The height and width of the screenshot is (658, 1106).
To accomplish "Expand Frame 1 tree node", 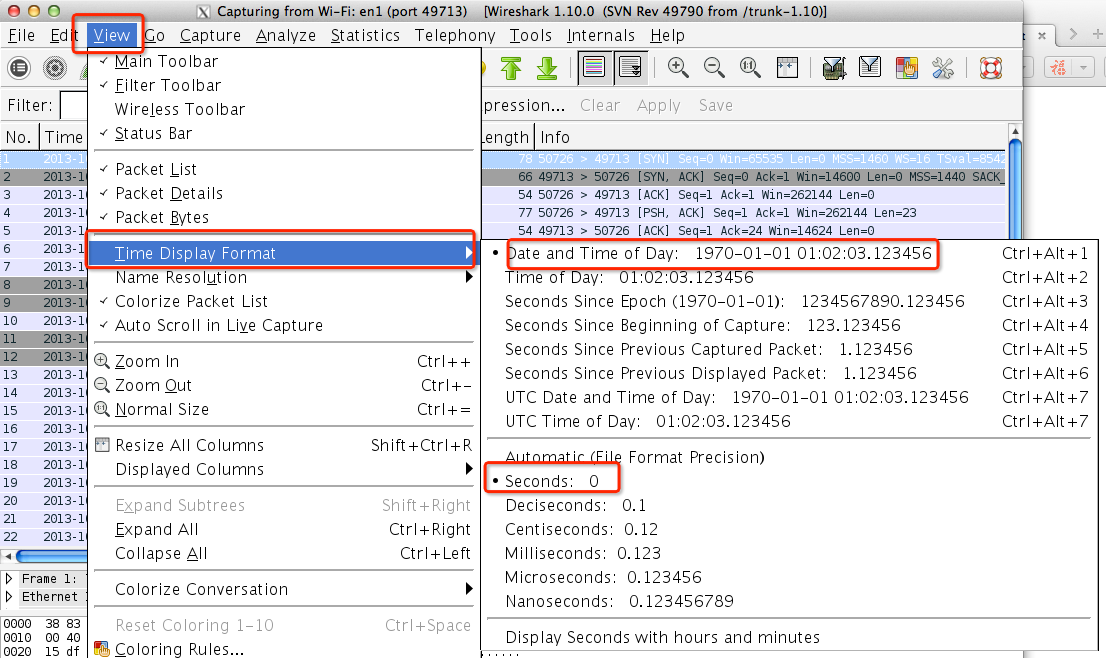I will (x=9, y=578).
